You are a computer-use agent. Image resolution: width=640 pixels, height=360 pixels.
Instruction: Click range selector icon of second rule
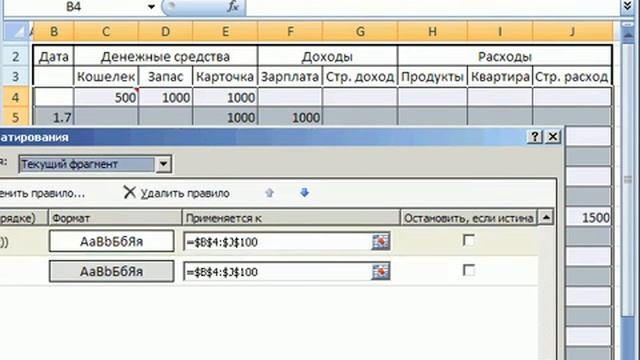[x=381, y=271]
